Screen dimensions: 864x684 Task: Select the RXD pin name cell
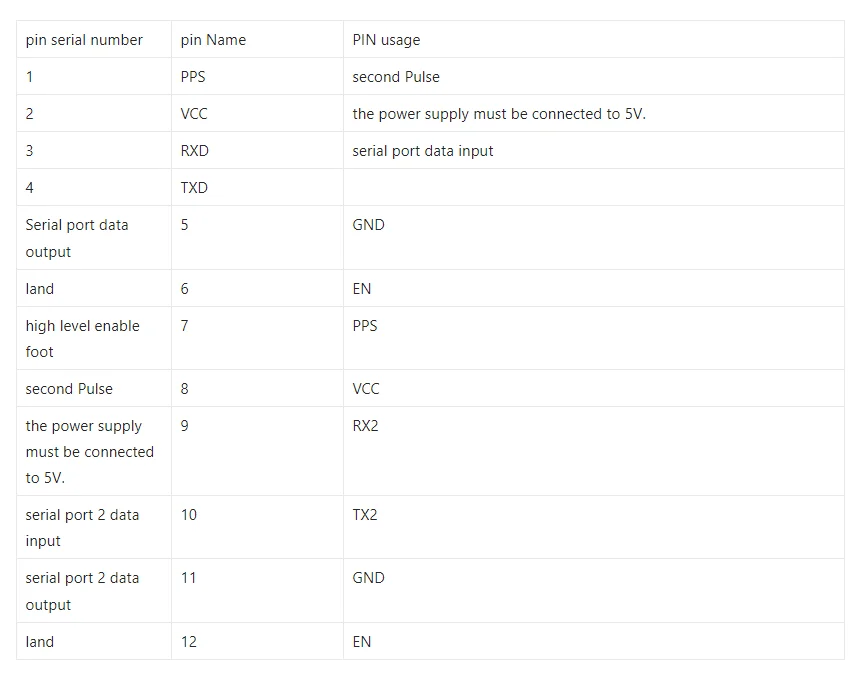click(257, 150)
